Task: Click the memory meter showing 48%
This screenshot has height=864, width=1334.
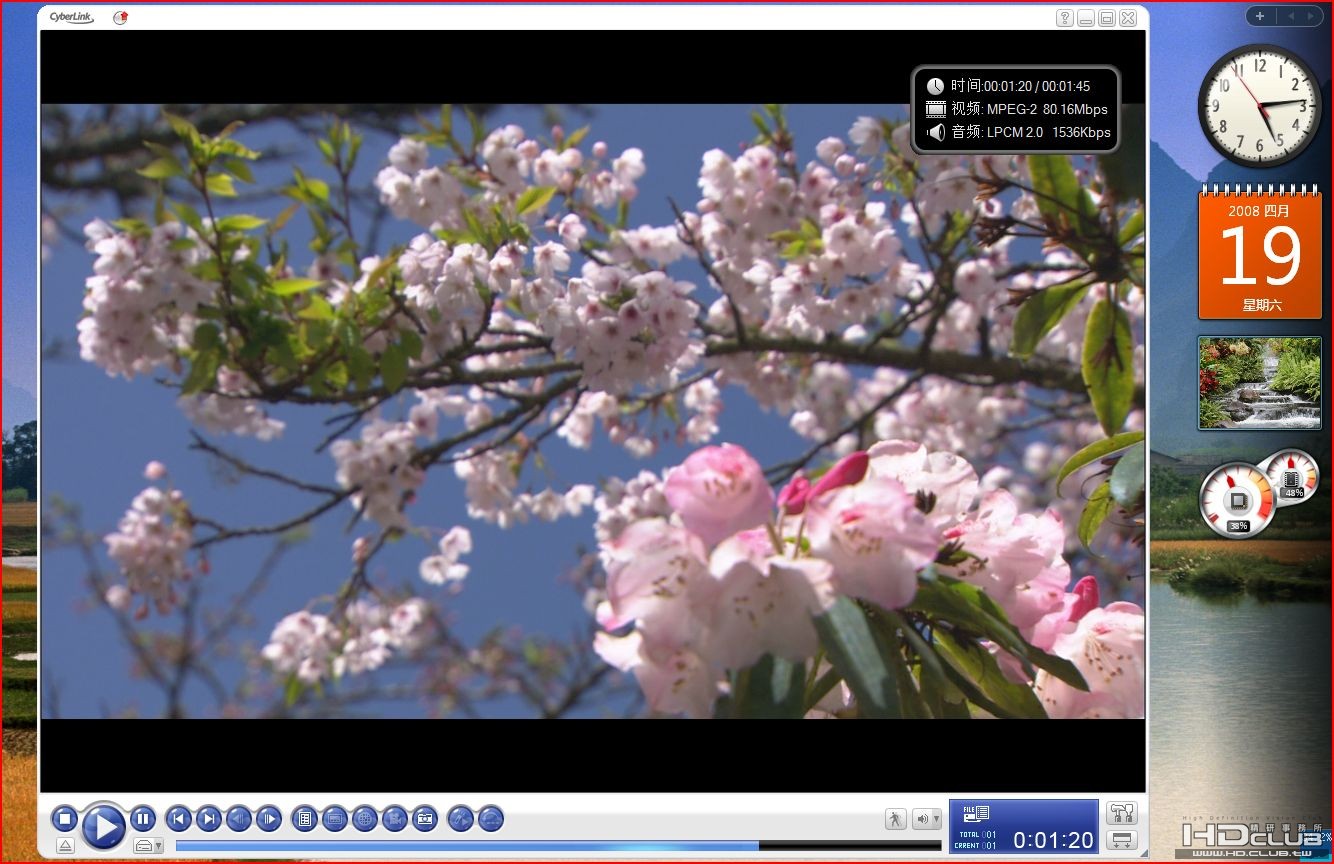Action: (1294, 477)
